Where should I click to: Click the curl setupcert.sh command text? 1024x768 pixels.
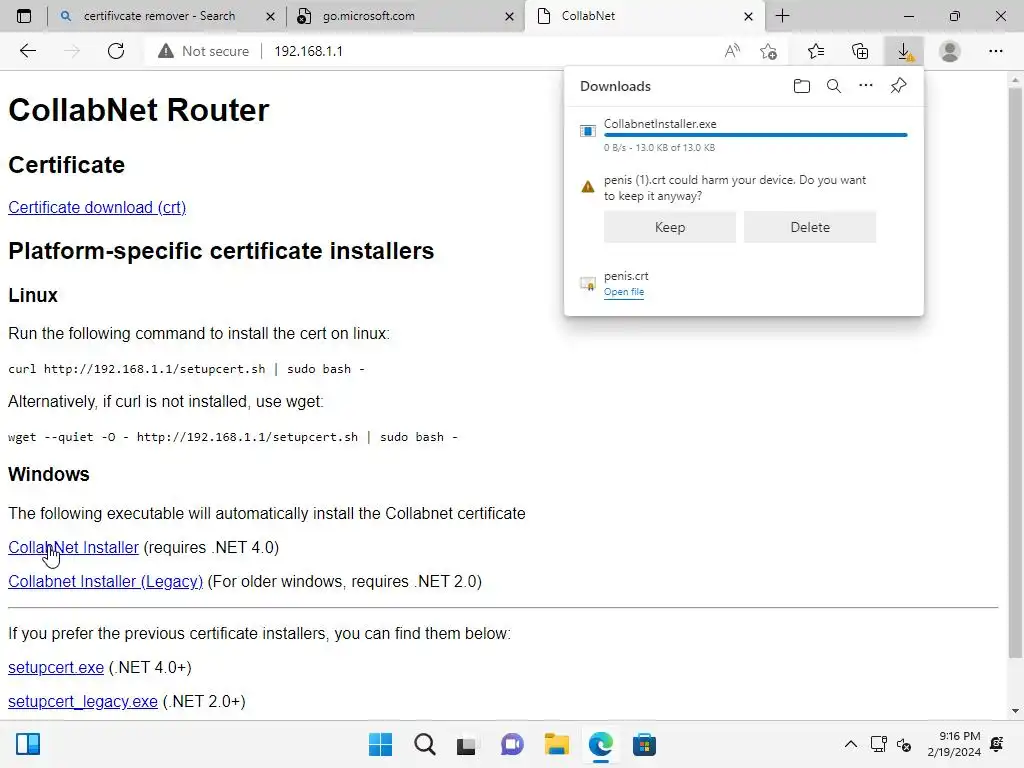tap(186, 369)
